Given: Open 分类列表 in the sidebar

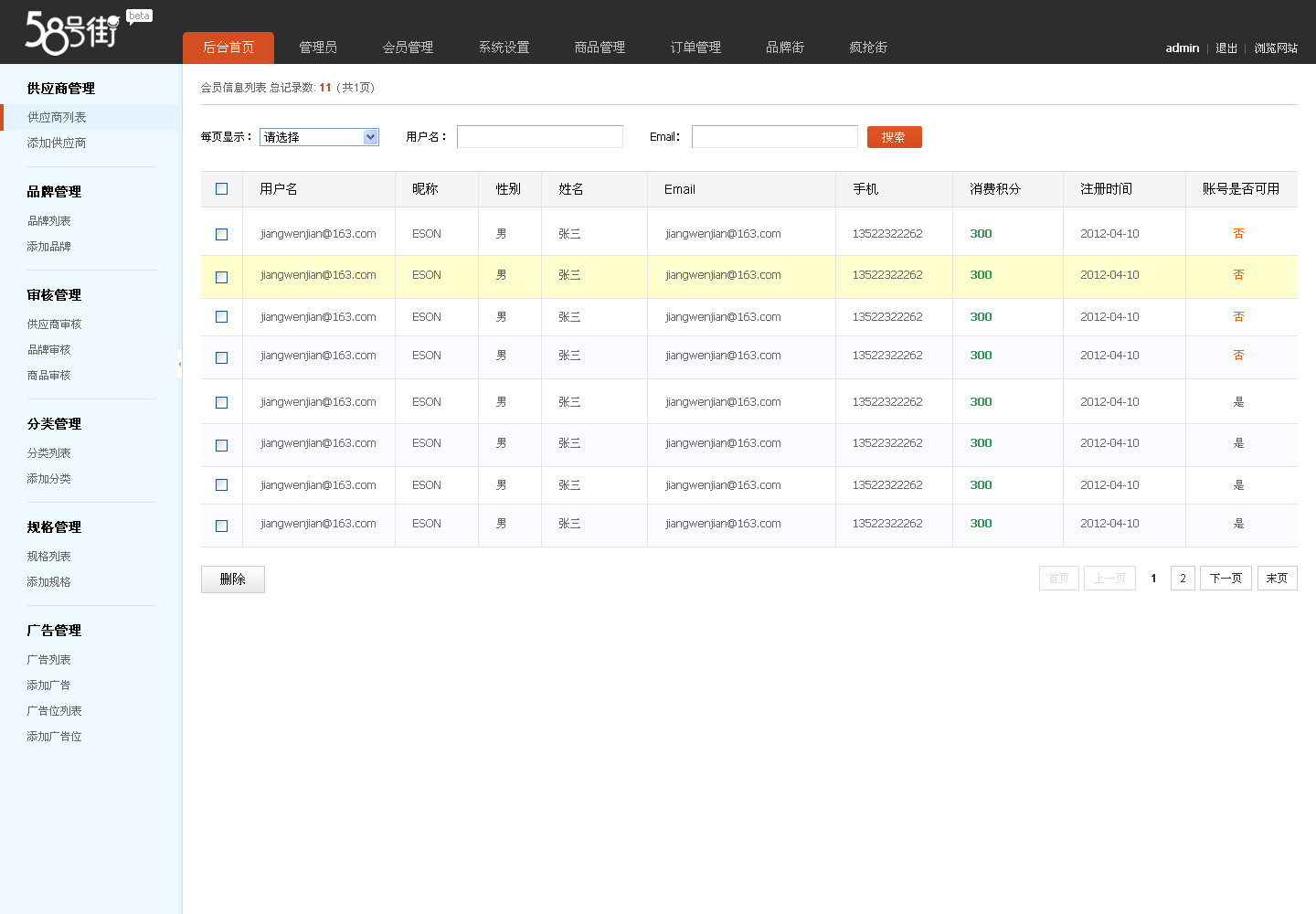Looking at the screenshot, I should (x=49, y=452).
